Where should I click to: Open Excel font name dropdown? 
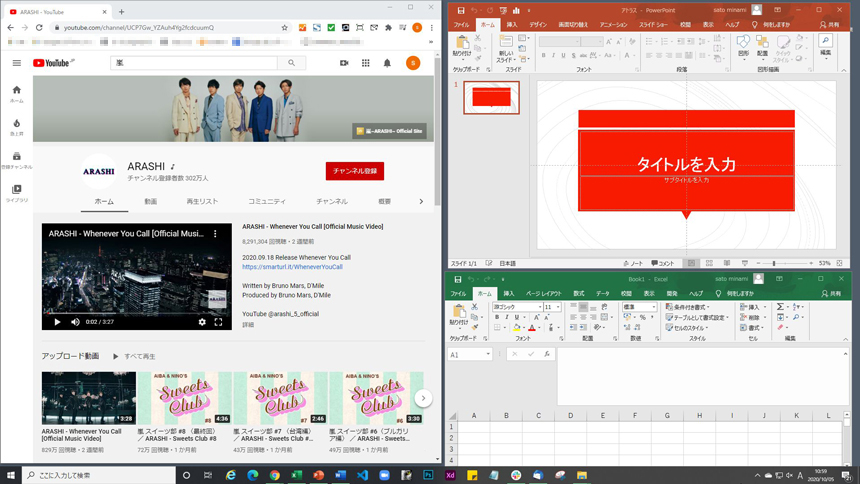coord(540,307)
